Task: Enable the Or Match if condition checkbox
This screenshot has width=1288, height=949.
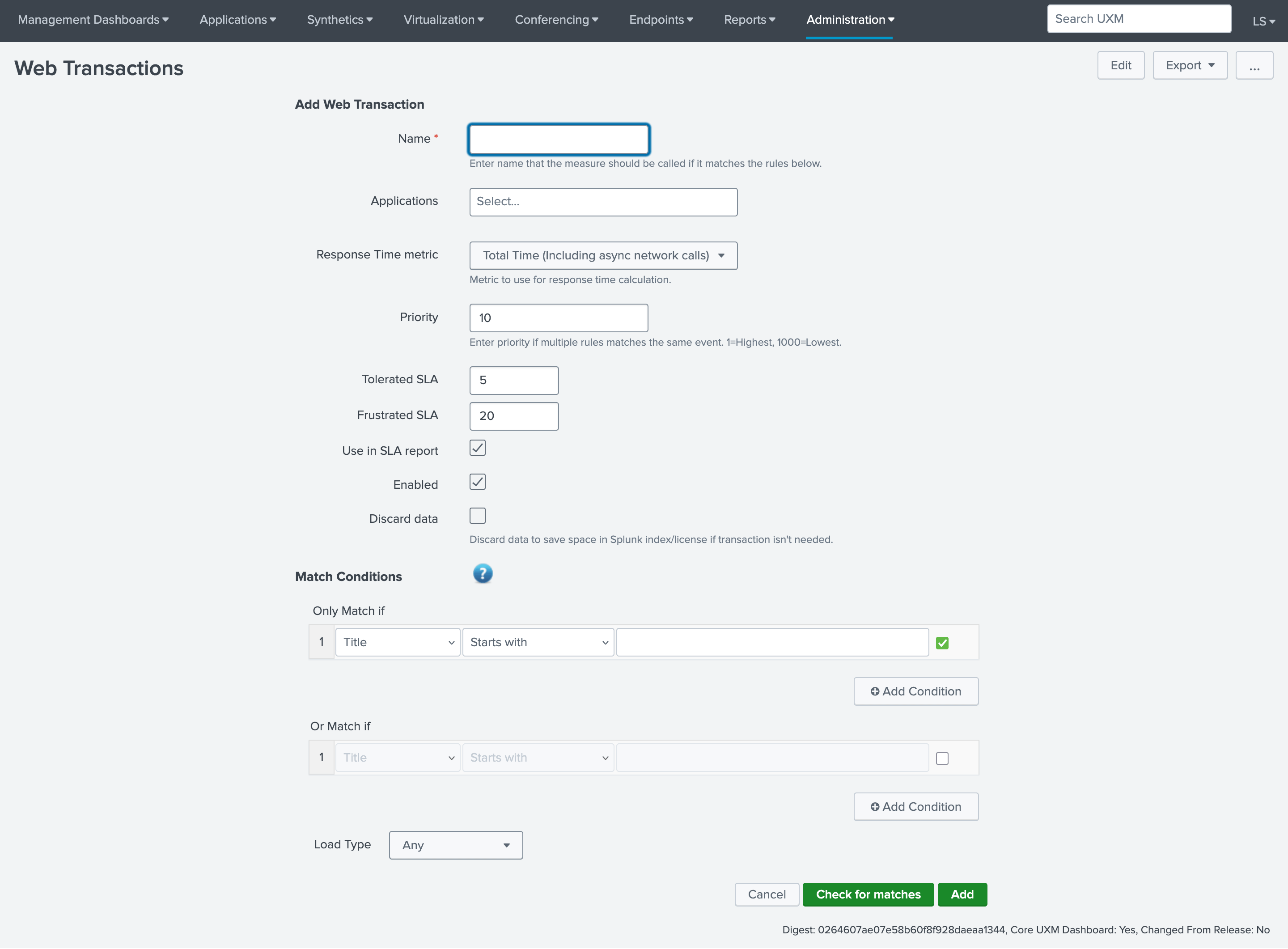Action: click(942, 758)
